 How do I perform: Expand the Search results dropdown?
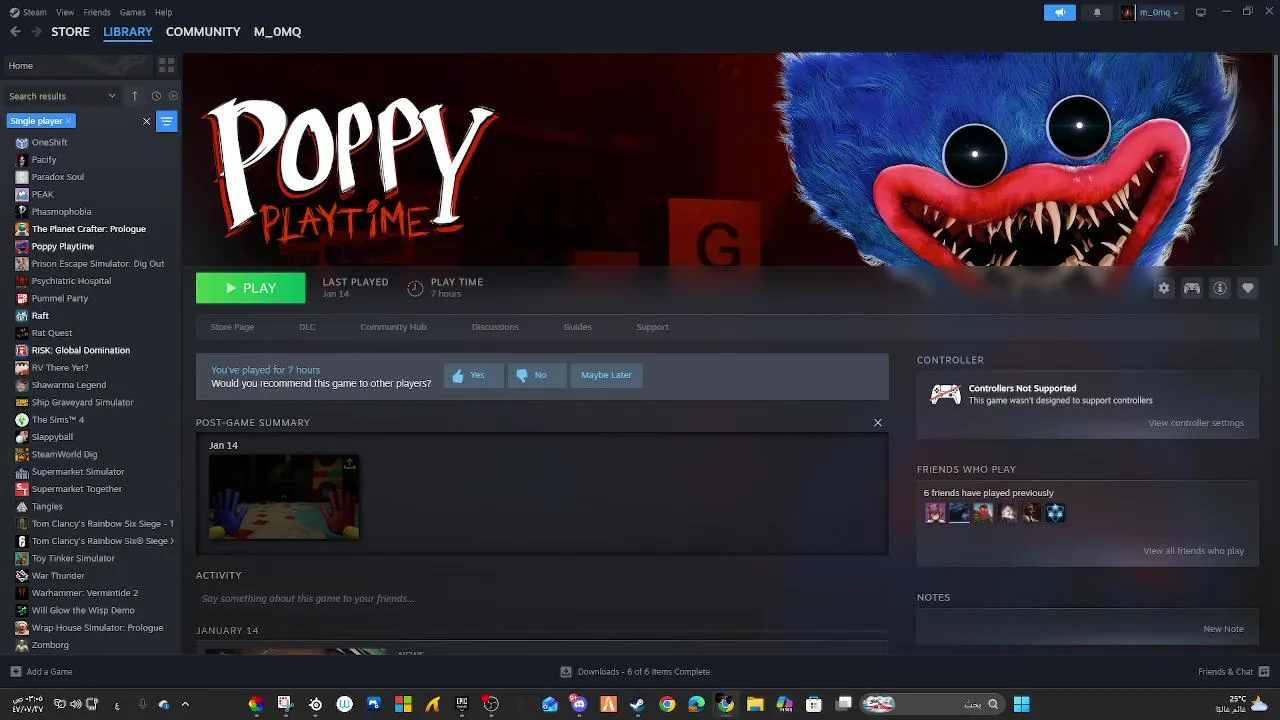coord(63,96)
